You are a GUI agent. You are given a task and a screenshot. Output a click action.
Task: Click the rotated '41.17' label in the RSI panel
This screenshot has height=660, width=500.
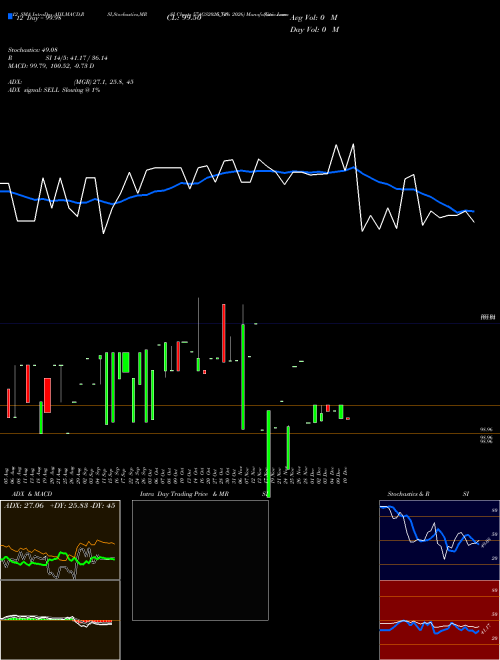(486, 630)
